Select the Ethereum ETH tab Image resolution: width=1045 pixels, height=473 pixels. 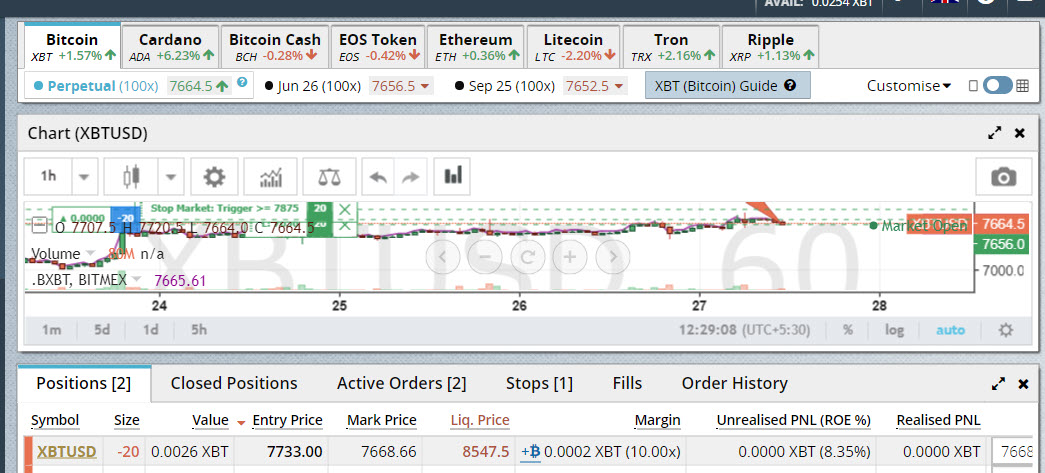click(x=476, y=47)
